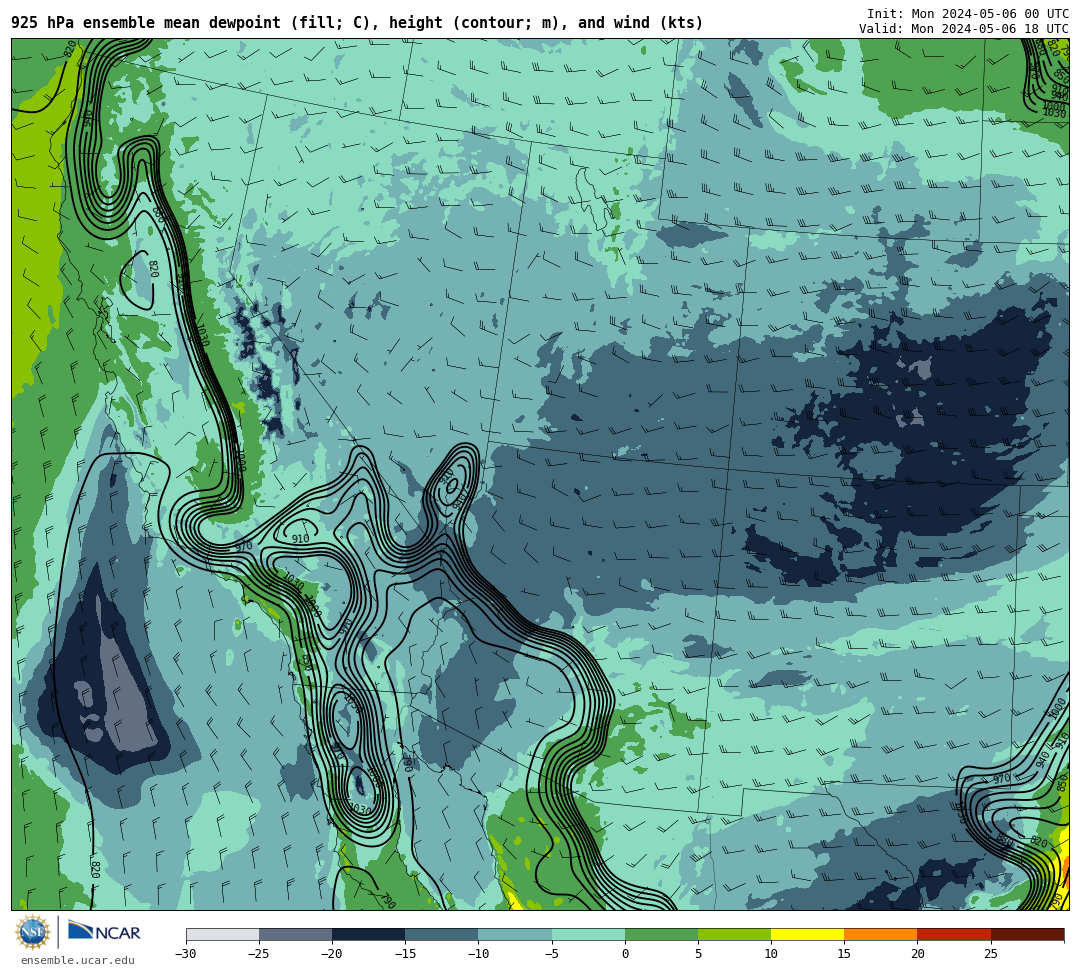Pick the -30 to -25 light gray swatch
Image resolution: width=1080 pixels, height=973 pixels.
coord(222,934)
